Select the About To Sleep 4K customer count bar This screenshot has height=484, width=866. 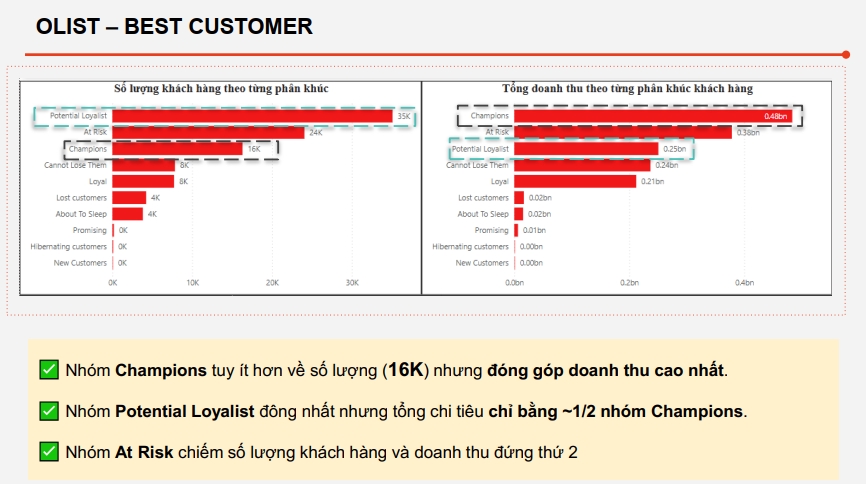point(127,214)
